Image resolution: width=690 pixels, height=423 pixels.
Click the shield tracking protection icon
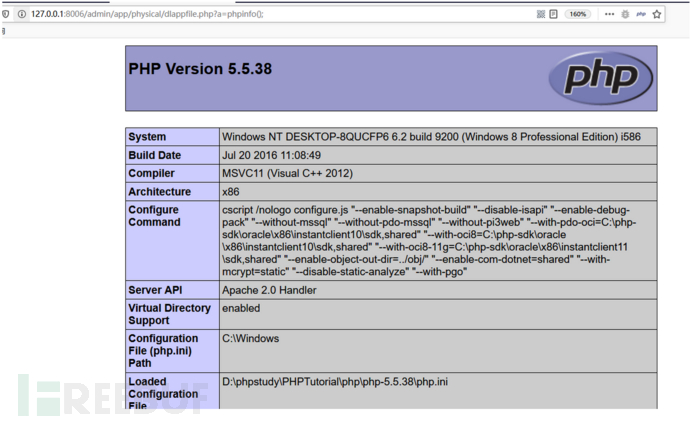point(5,14)
